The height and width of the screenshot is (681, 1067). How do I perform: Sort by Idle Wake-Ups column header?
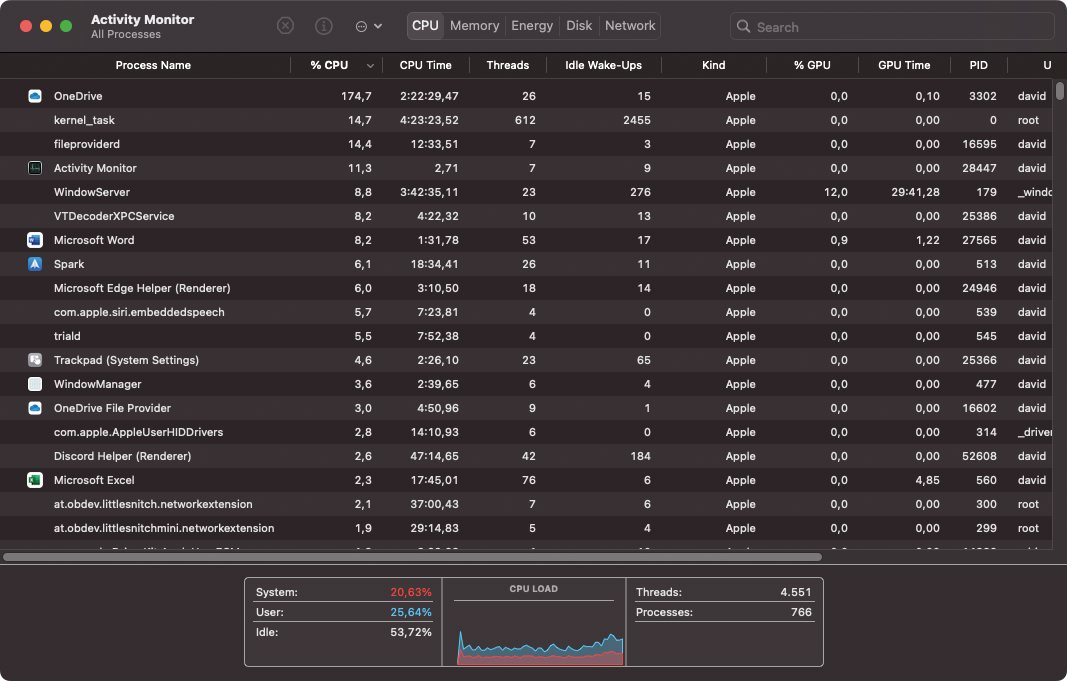(x=604, y=65)
